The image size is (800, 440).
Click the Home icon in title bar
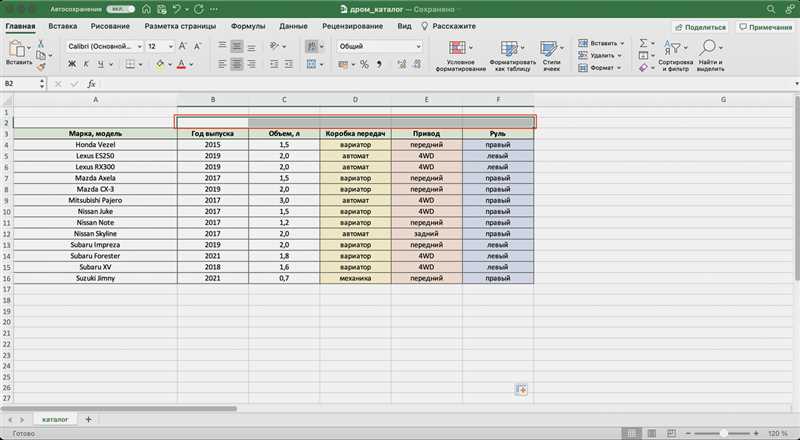pos(146,9)
